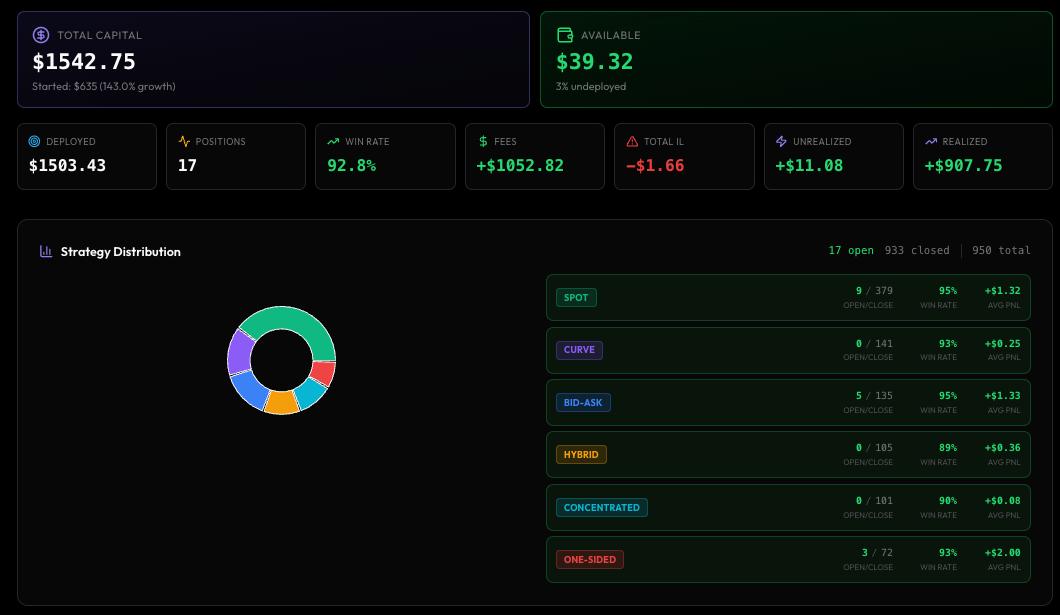The image size is (1060, 615).
Task: Select the CURVE strategy tag
Action: (579, 350)
